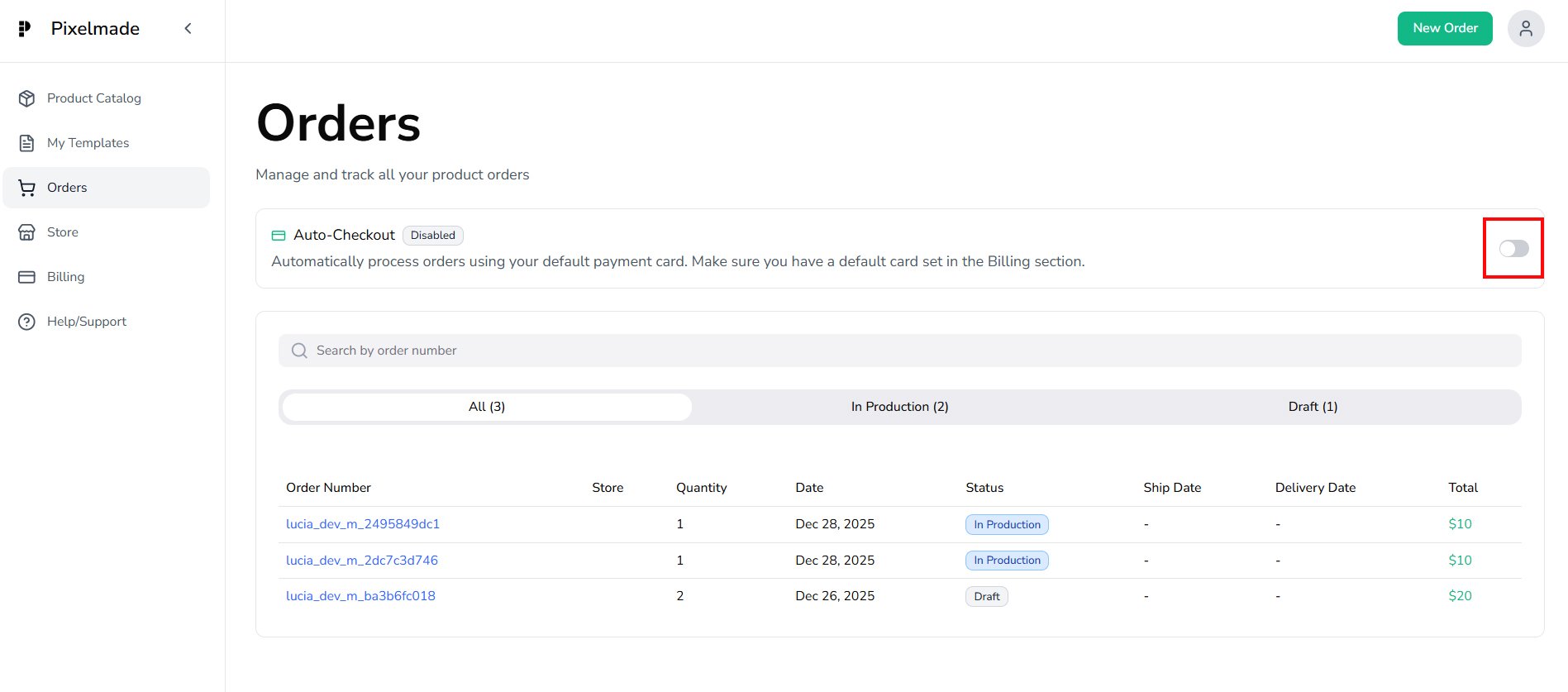The height and width of the screenshot is (692, 1568).
Task: Click the Orders shopping cart icon
Action: [x=26, y=188]
